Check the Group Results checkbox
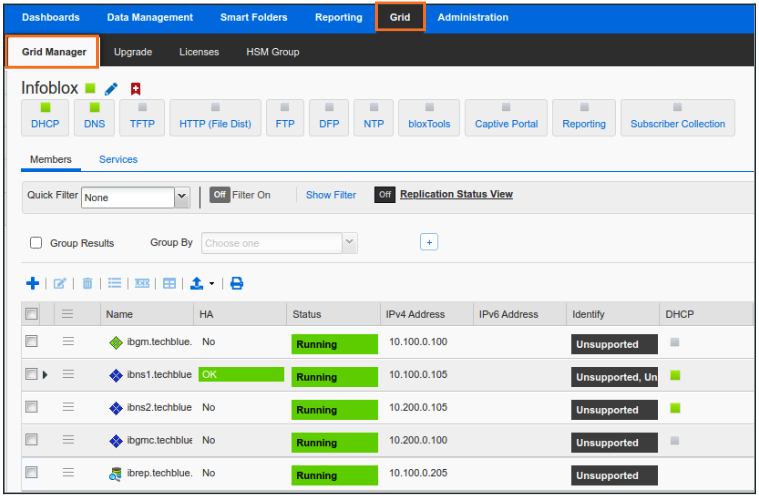Image resolution: width=759 pixels, height=498 pixels. click(x=36, y=243)
